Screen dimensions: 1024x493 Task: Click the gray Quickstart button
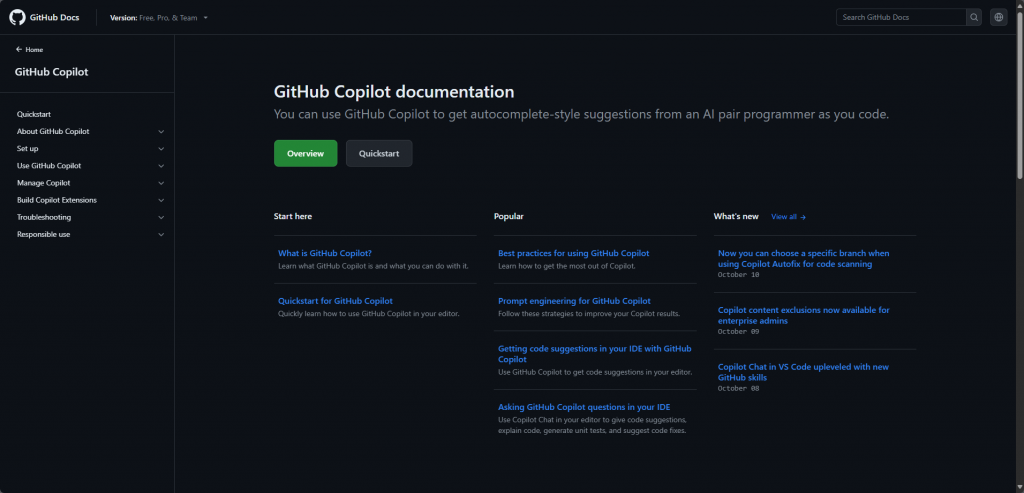[379, 153]
